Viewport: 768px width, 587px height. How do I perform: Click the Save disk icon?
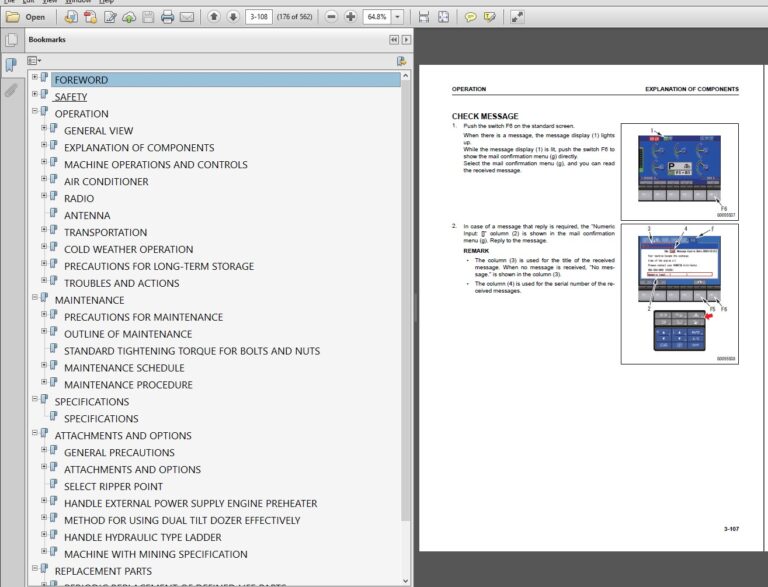tap(147, 17)
